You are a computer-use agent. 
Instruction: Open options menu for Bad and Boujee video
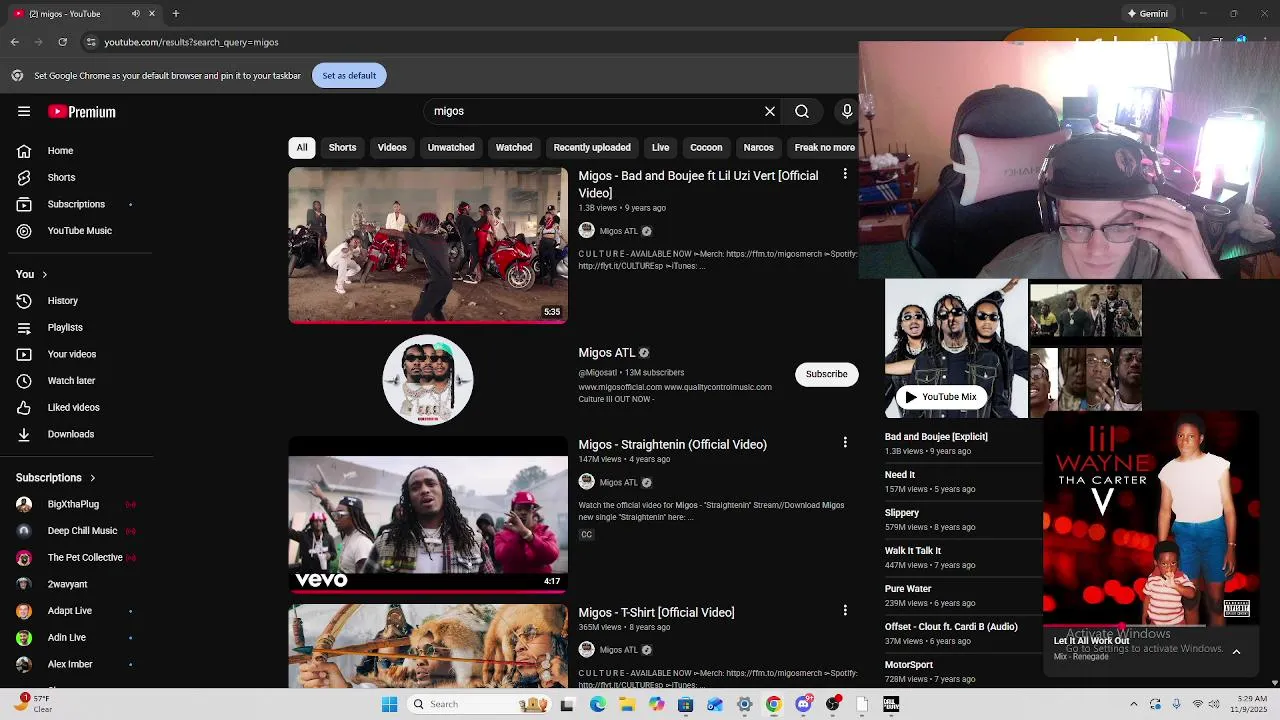[x=845, y=174]
